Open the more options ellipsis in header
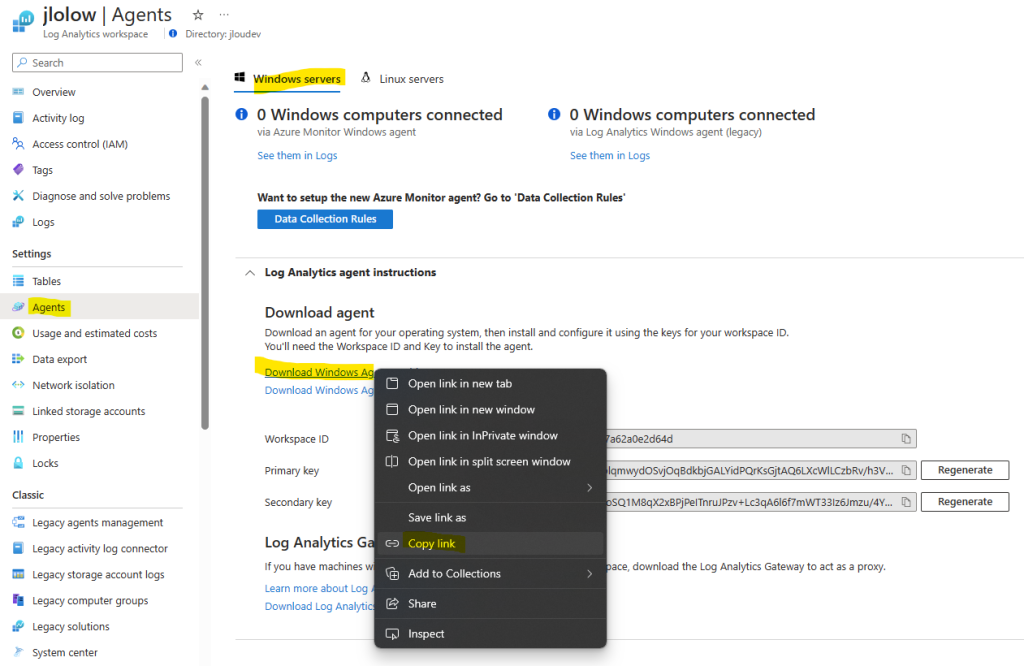The image size is (1024, 666). tap(224, 14)
